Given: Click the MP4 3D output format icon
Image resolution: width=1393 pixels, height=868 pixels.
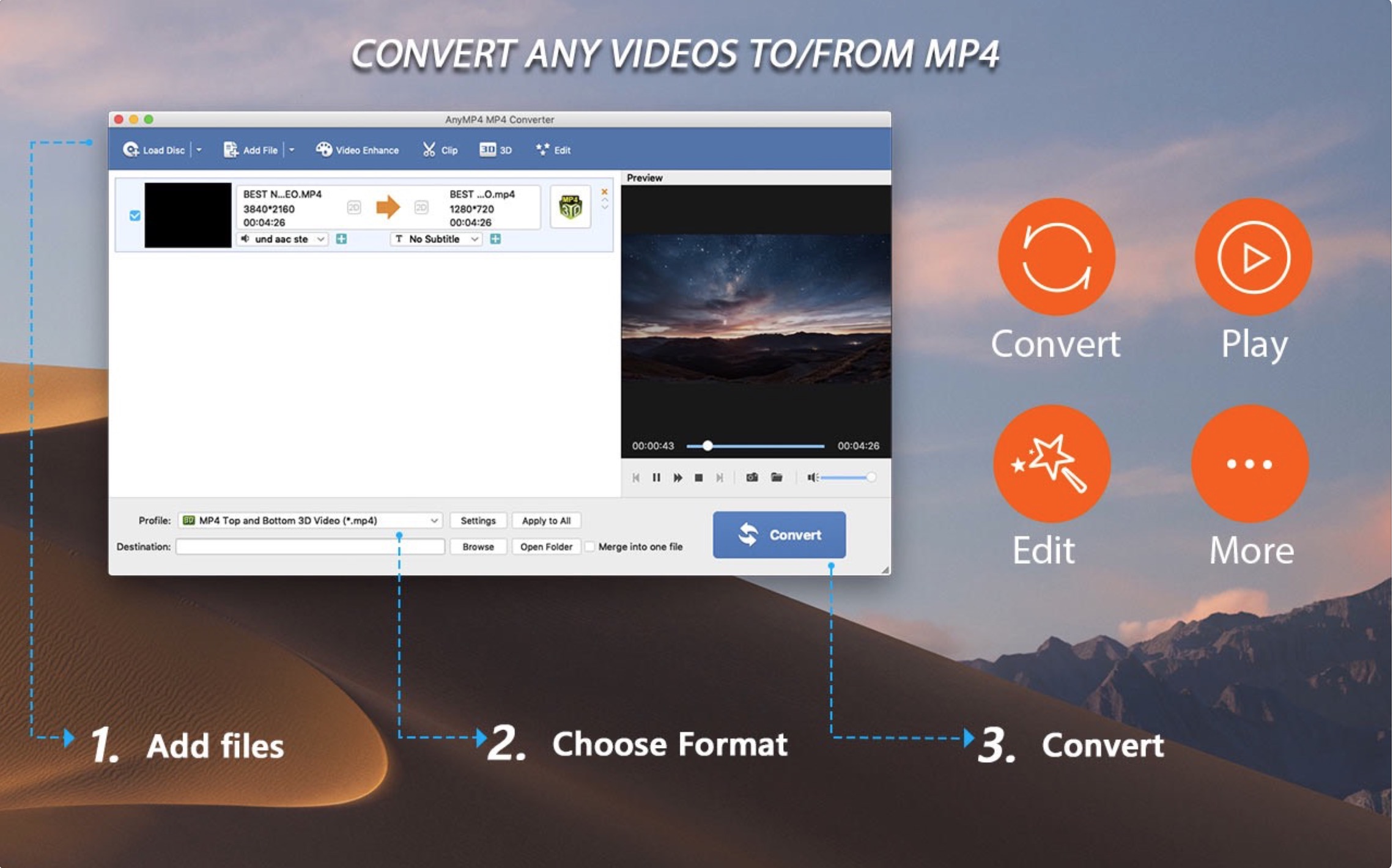Looking at the screenshot, I should click(571, 207).
